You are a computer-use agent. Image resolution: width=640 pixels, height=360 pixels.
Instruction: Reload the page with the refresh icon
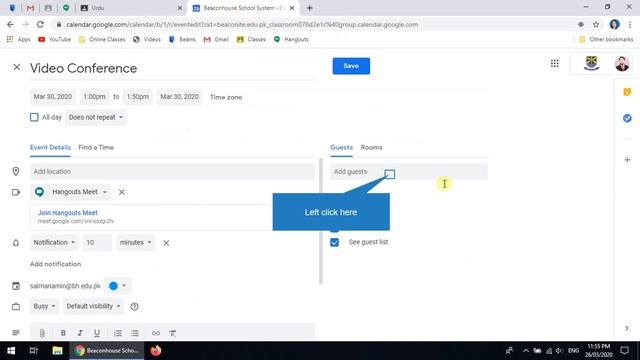point(40,24)
